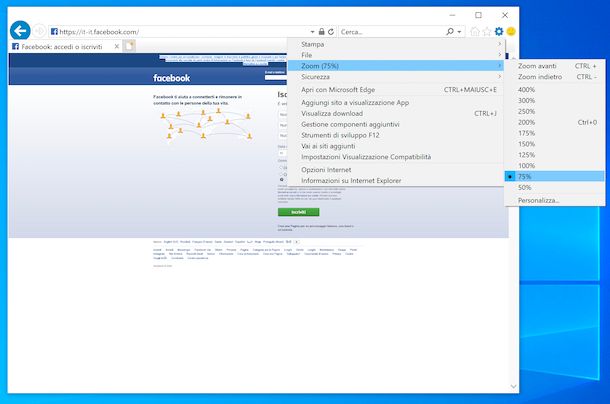Screen dimensions: 610x404
Task: Click the page scrollbar down arrow
Action: [514, 386]
